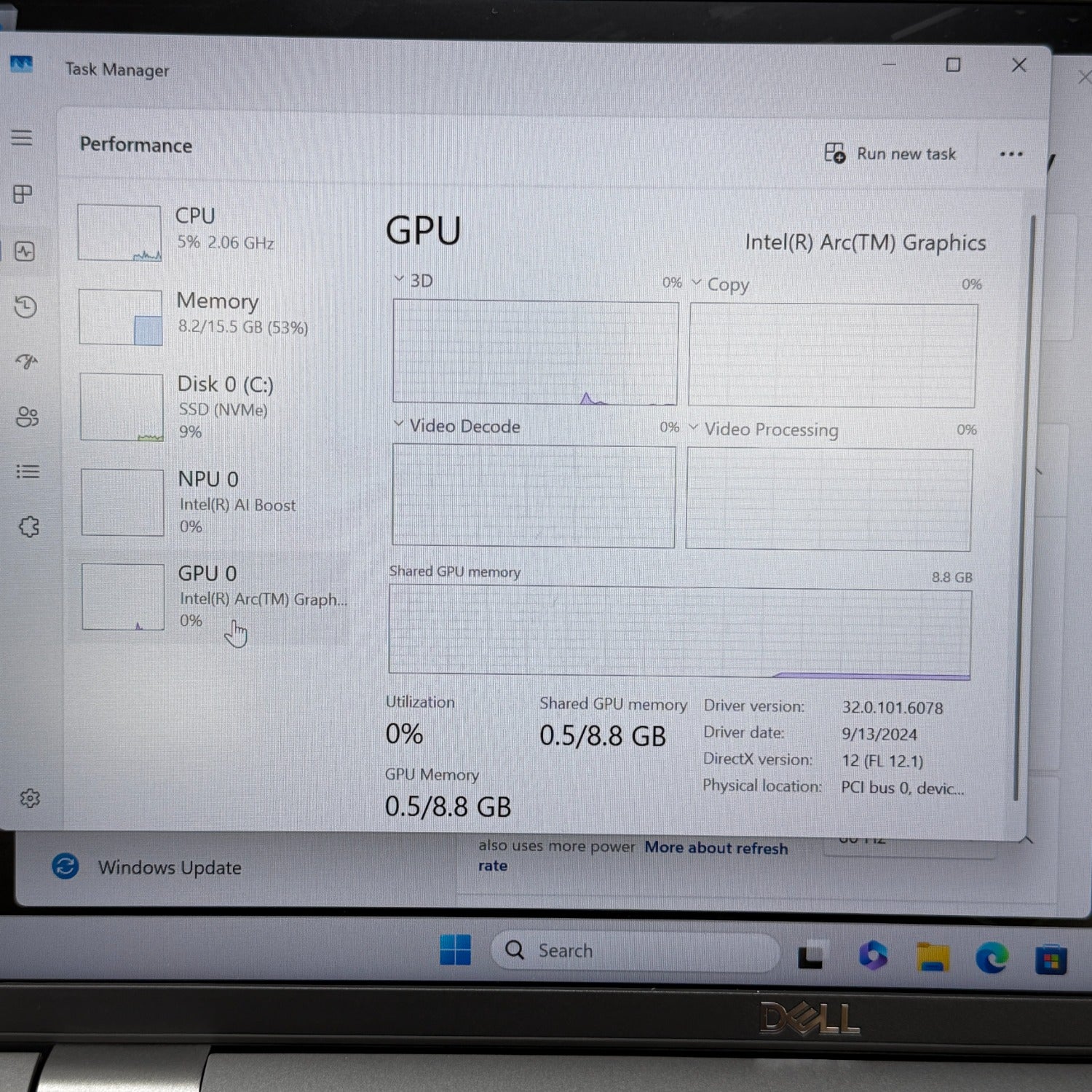Expand the navigation sidebar with the hamburger icon
Viewport: 1092px width, 1092px height.
tap(24, 137)
